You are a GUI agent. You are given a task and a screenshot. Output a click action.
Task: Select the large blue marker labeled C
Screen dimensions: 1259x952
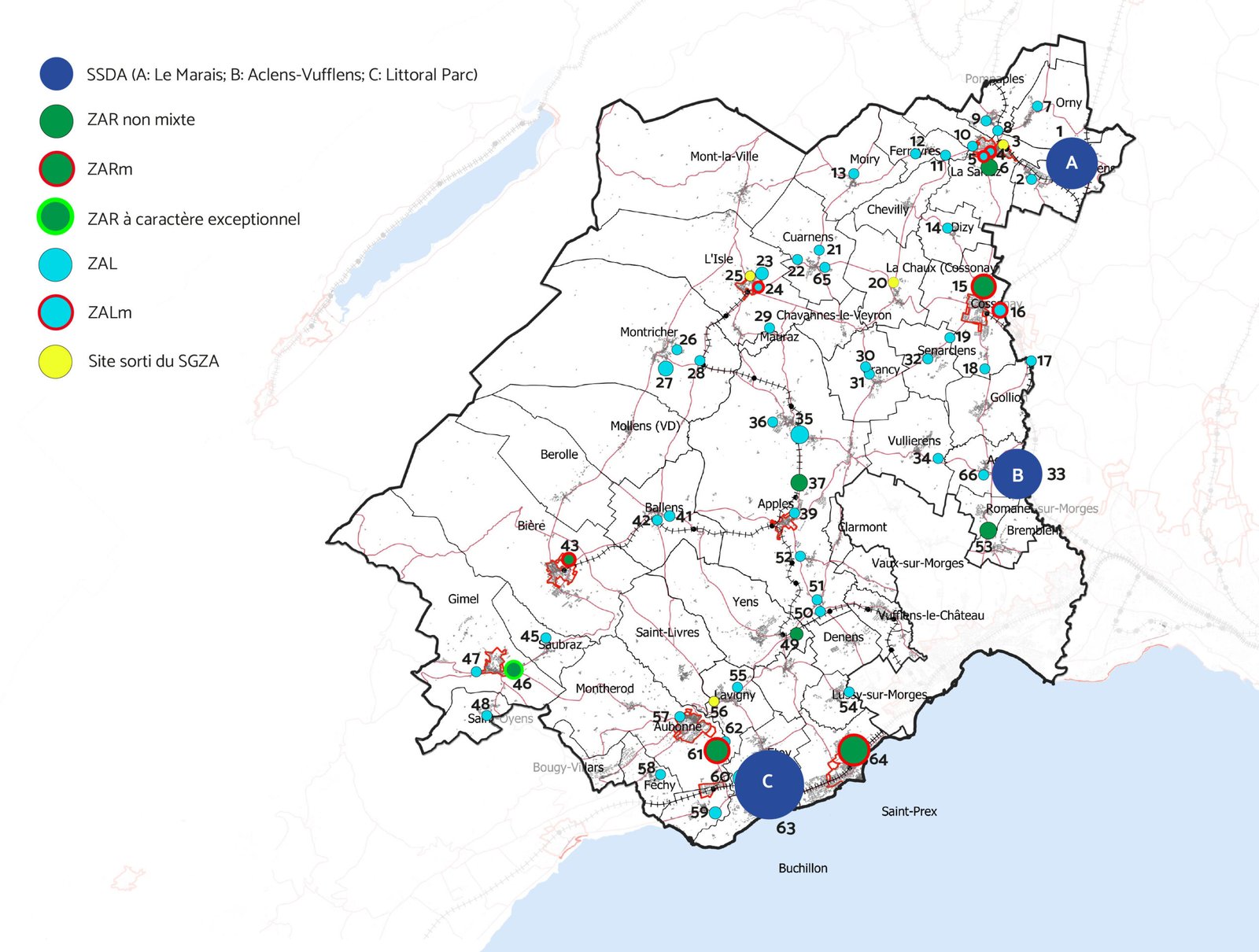pyautogui.click(x=768, y=784)
